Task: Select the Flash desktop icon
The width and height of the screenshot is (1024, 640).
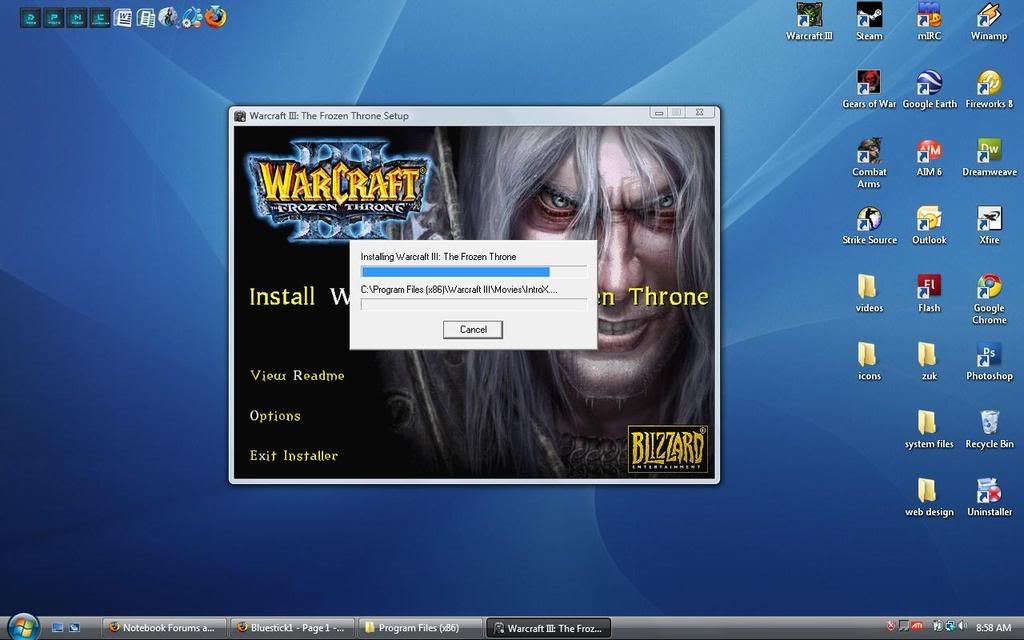Action: click(x=929, y=293)
